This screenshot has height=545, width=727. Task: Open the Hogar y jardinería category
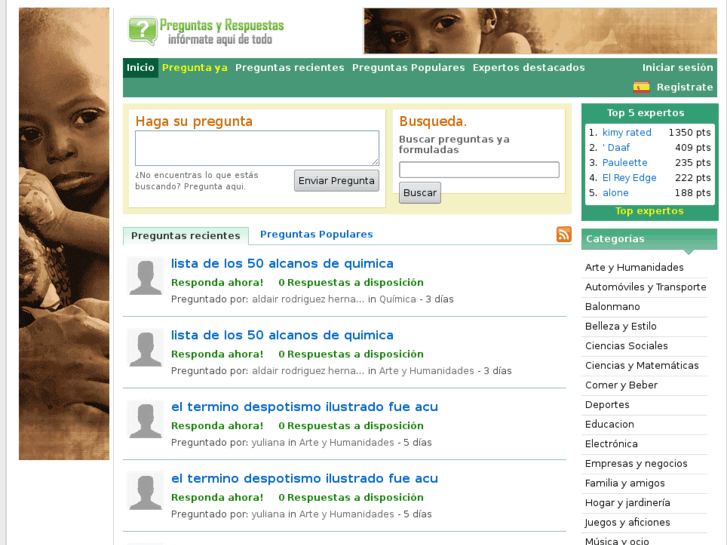(x=628, y=503)
